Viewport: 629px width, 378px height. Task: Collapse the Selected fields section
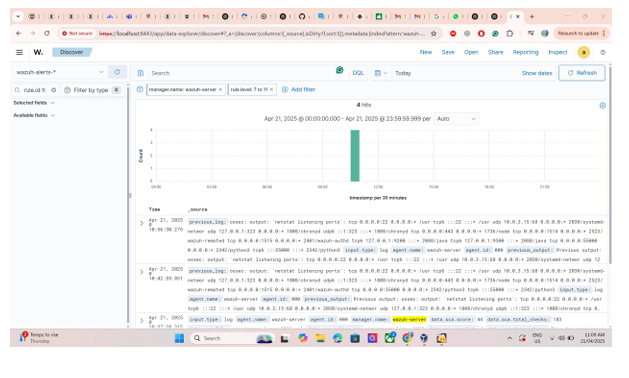click(x=34, y=103)
